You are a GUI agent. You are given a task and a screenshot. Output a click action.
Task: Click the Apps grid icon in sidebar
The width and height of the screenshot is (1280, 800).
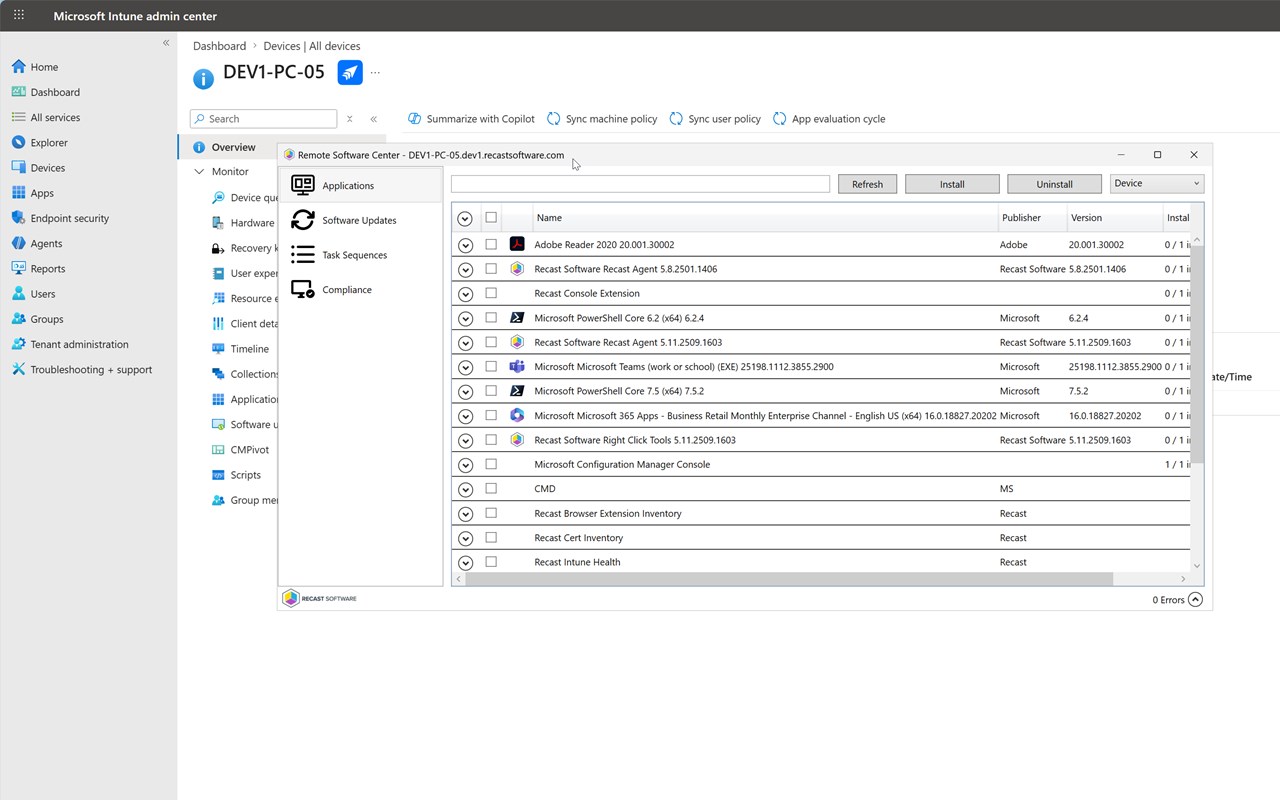[18, 193]
